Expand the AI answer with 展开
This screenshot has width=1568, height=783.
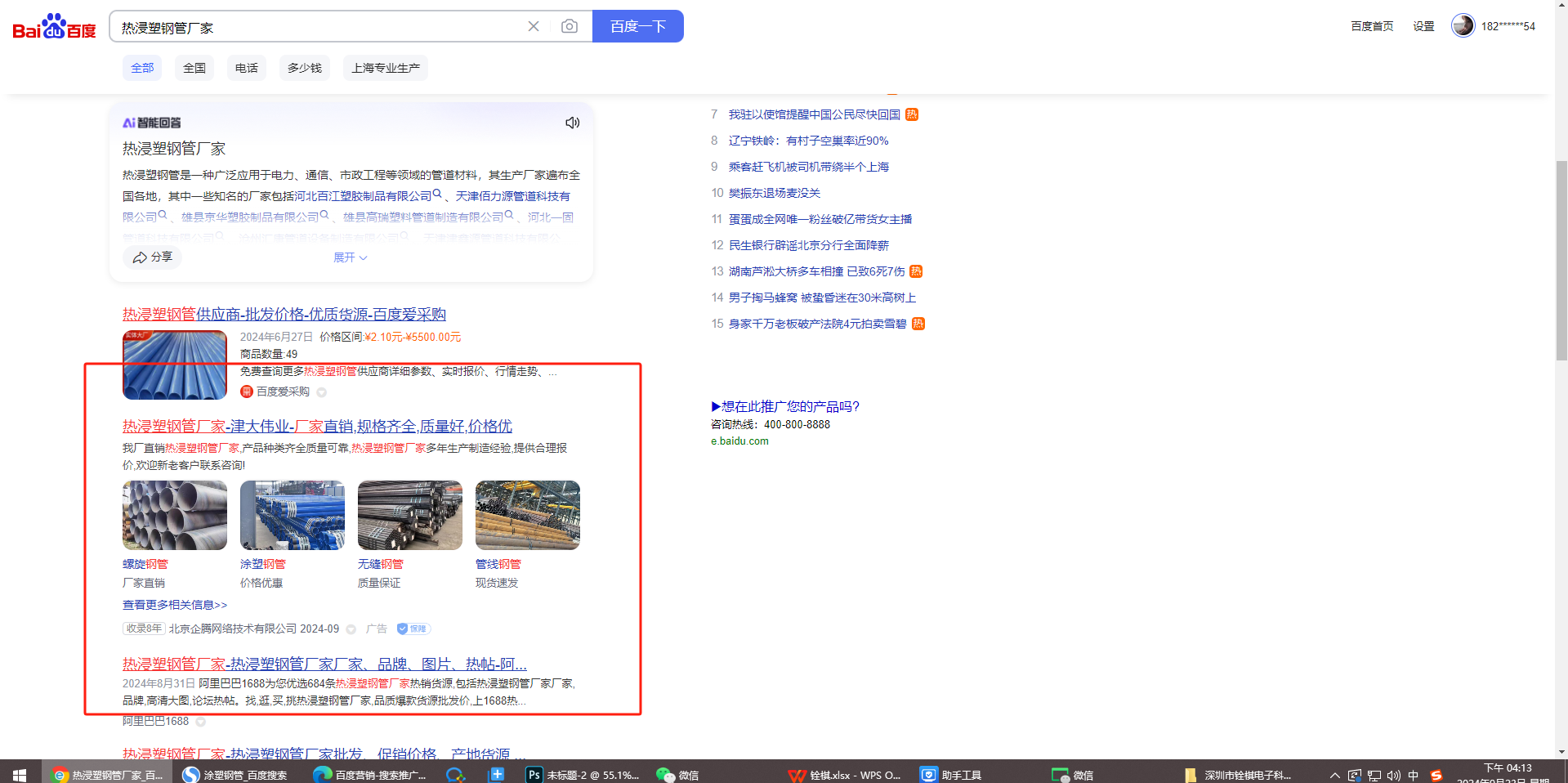point(350,257)
